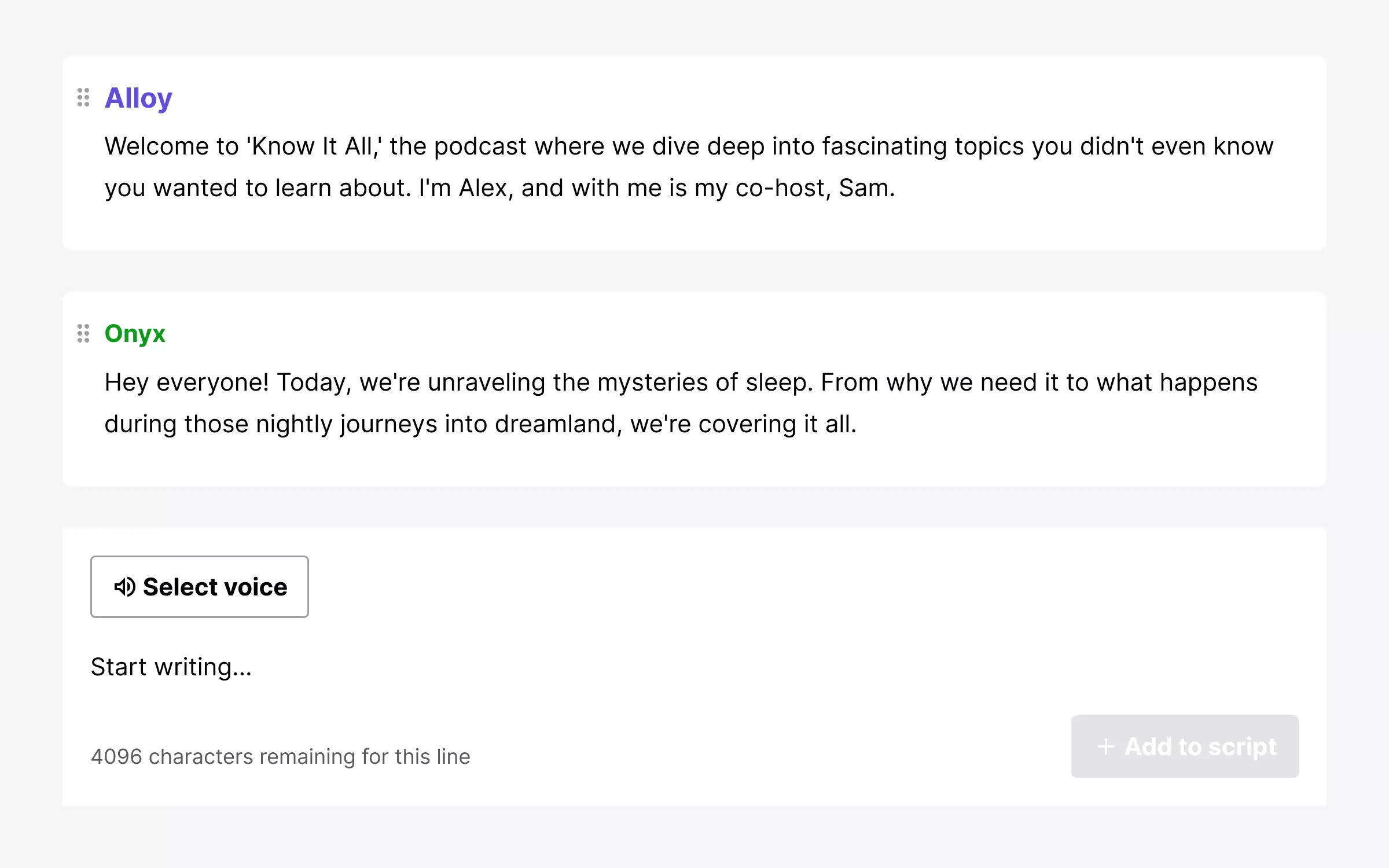Place cursor after 'co-host, Sam.'

point(896,187)
